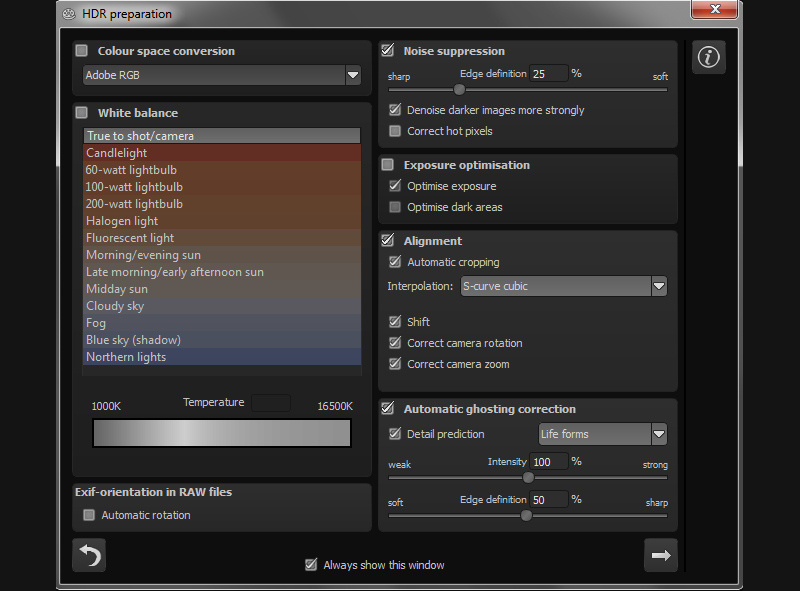Click the ghosting Intensity slider handle
The image size is (800, 591).
528,478
